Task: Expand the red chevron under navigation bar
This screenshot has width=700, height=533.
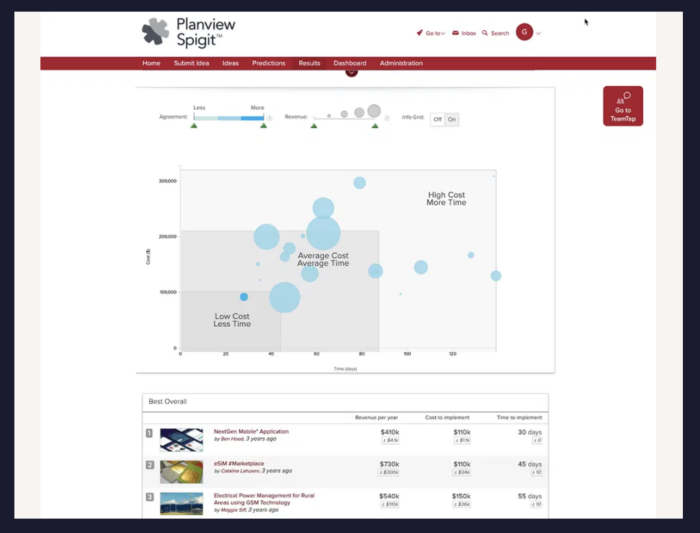Action: pos(351,73)
